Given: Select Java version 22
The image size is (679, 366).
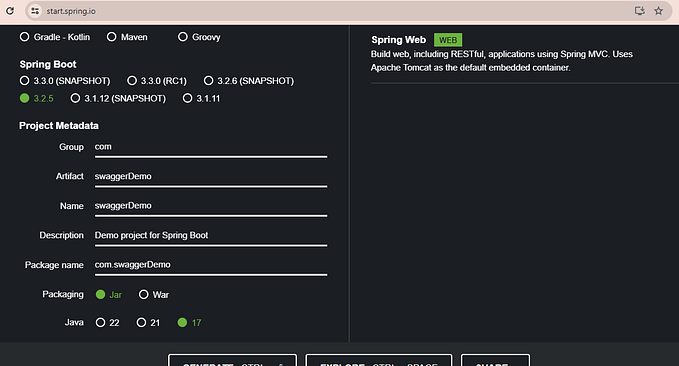Looking at the screenshot, I should point(107,323).
